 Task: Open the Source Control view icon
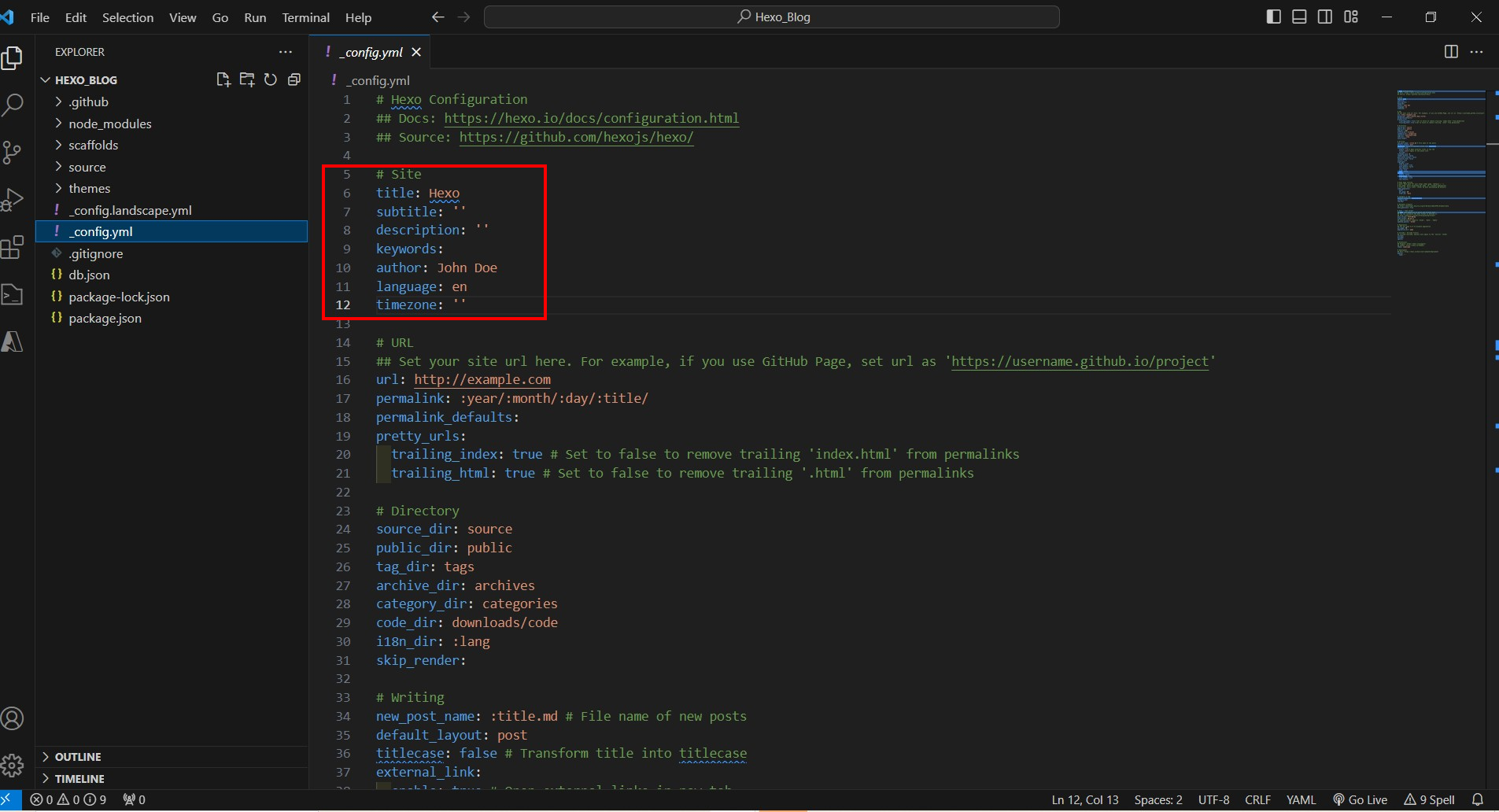pyautogui.click(x=13, y=152)
